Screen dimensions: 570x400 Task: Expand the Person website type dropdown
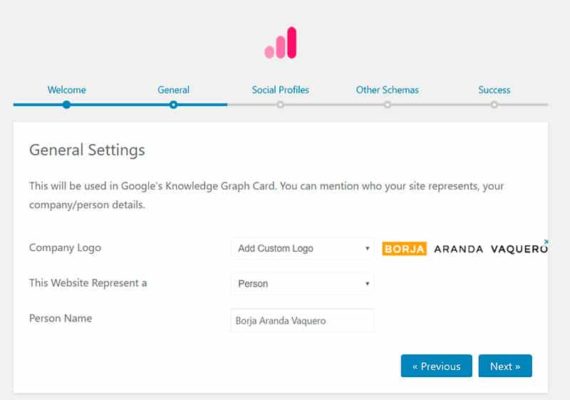pos(302,283)
